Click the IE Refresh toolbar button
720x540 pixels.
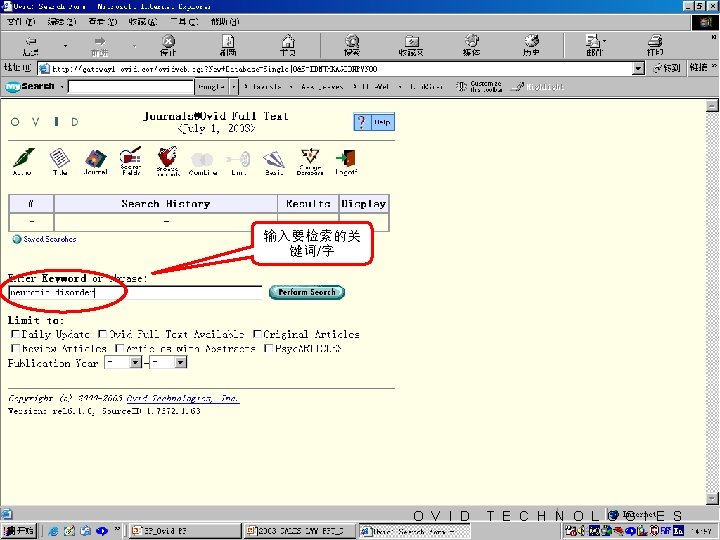[228, 45]
